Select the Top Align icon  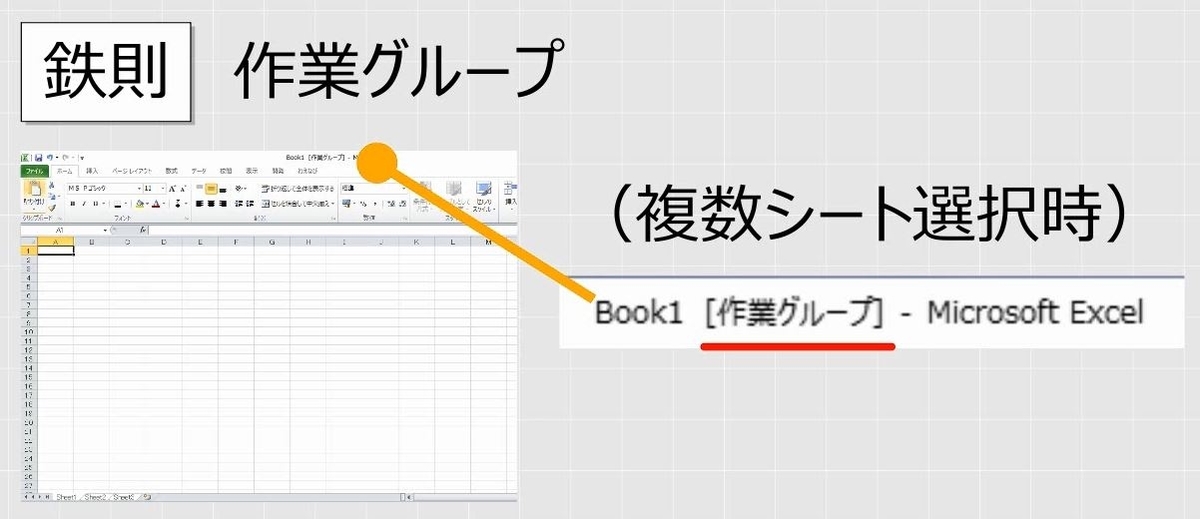coord(199,187)
